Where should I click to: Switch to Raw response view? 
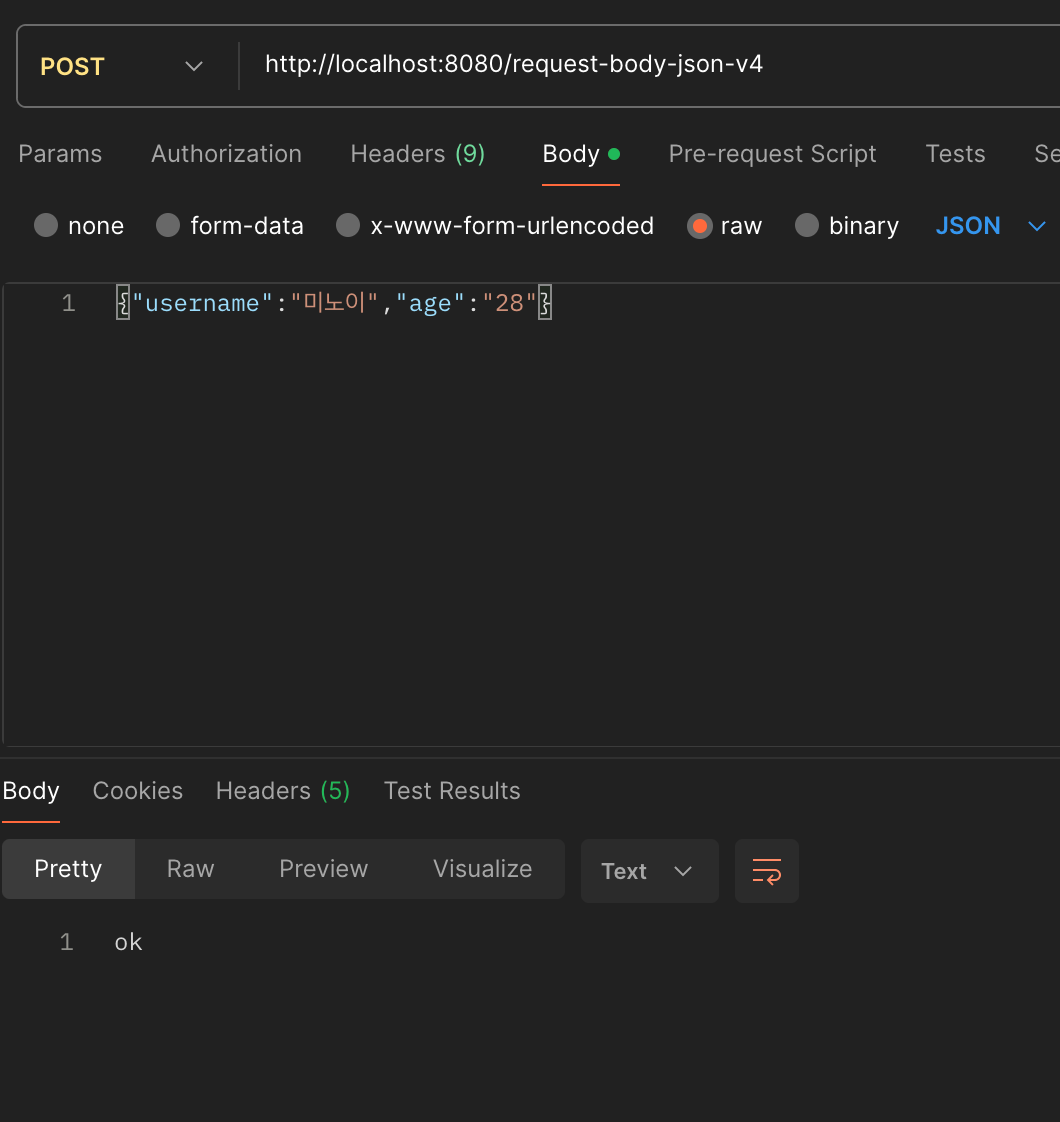pos(190,869)
